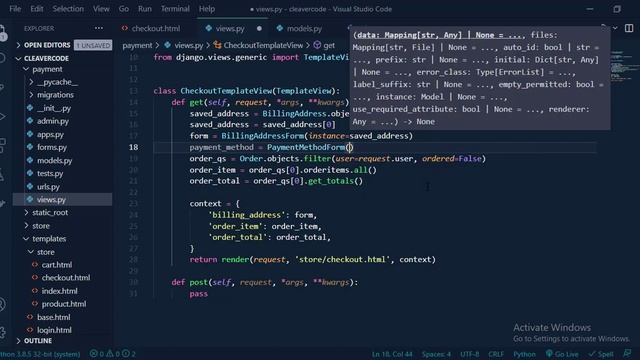Open the Terminal menu
The image size is (640, 360).
tap(175, 9)
